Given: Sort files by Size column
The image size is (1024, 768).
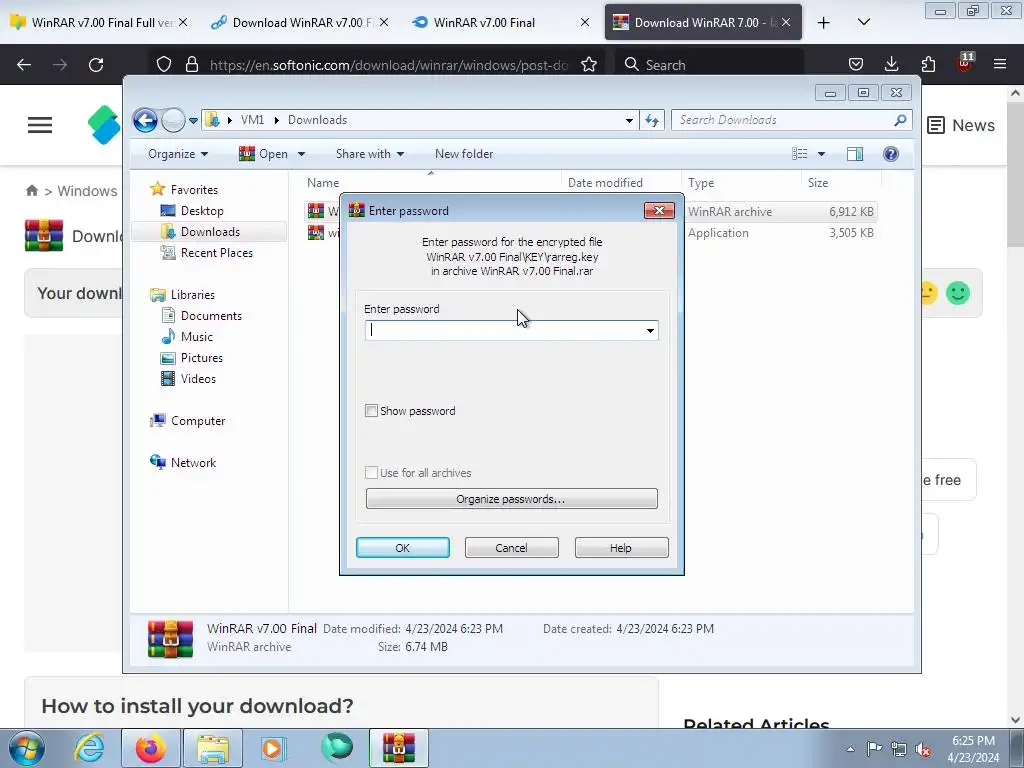Looking at the screenshot, I should click(x=818, y=184).
